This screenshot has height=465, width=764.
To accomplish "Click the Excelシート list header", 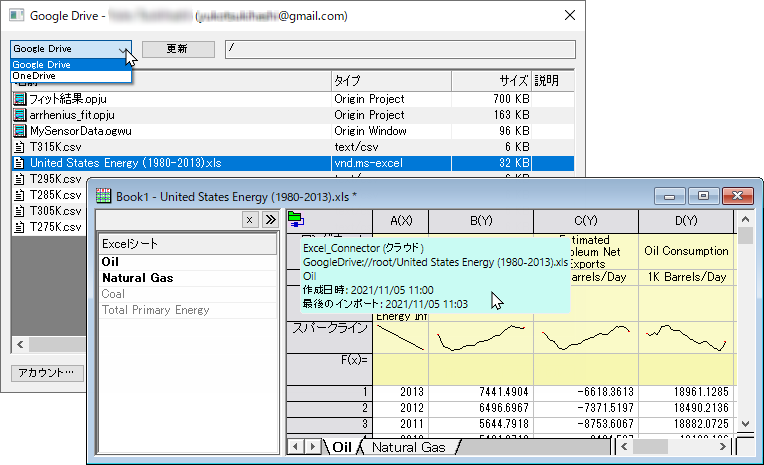I will [188, 244].
